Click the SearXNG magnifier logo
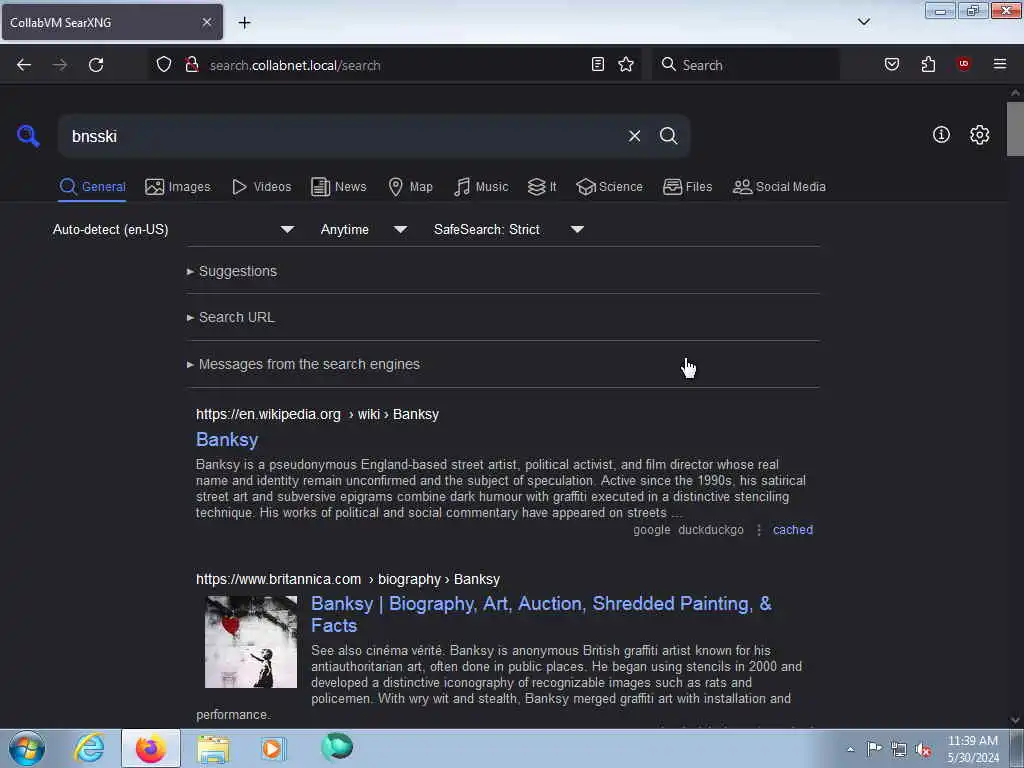Viewport: 1024px width, 768px height. pyautogui.click(x=28, y=136)
